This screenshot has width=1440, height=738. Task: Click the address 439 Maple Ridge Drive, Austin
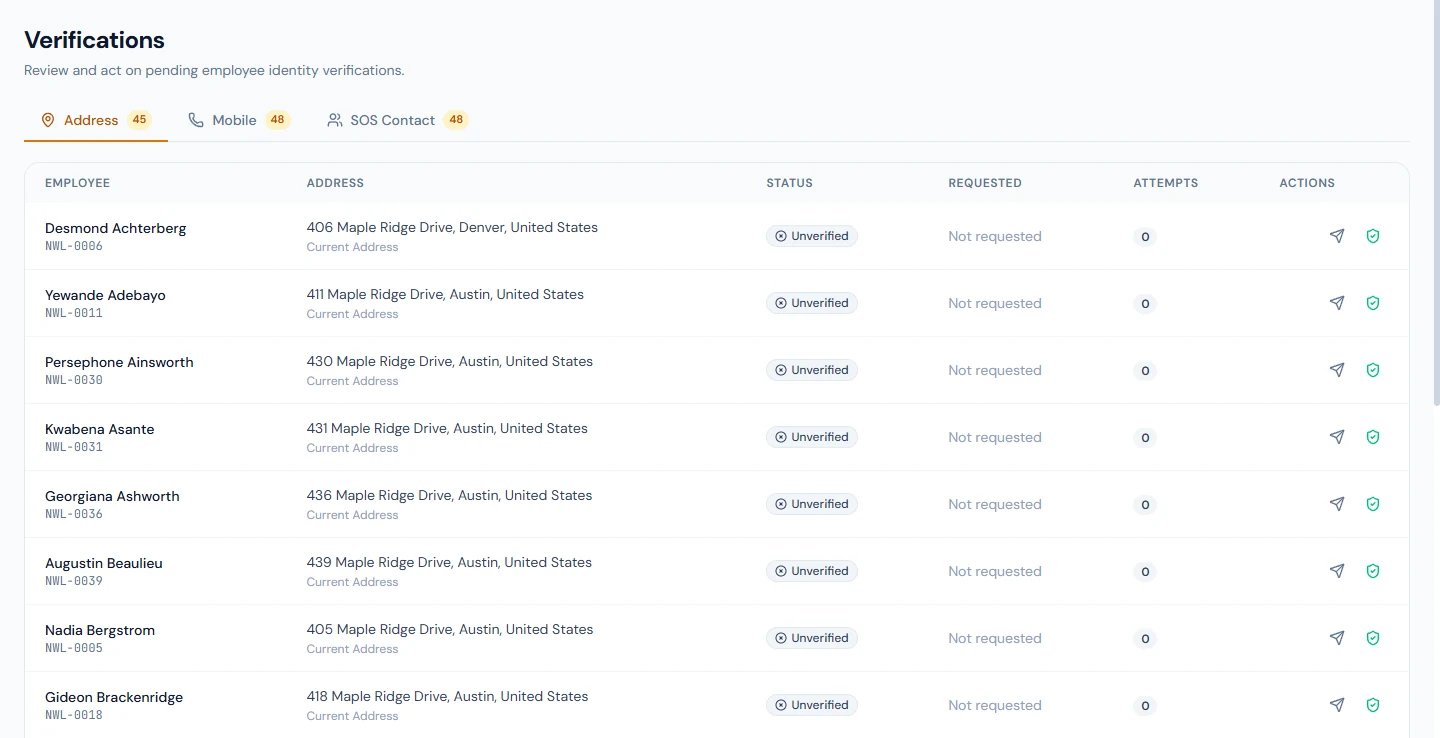449,562
